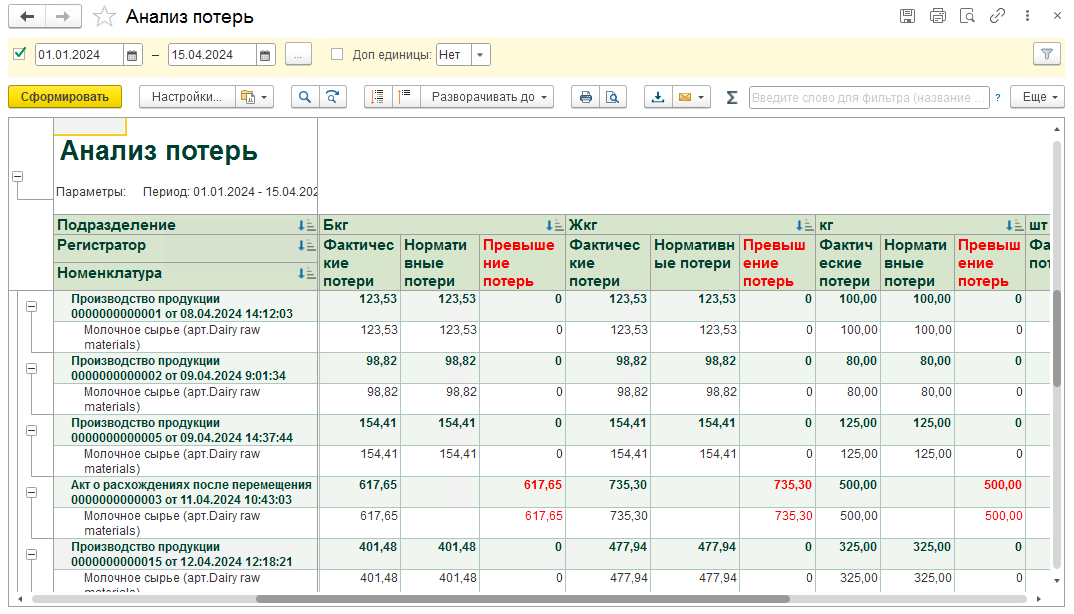
Task: Enable the Доп единицы checkbox
Action: tap(337, 54)
